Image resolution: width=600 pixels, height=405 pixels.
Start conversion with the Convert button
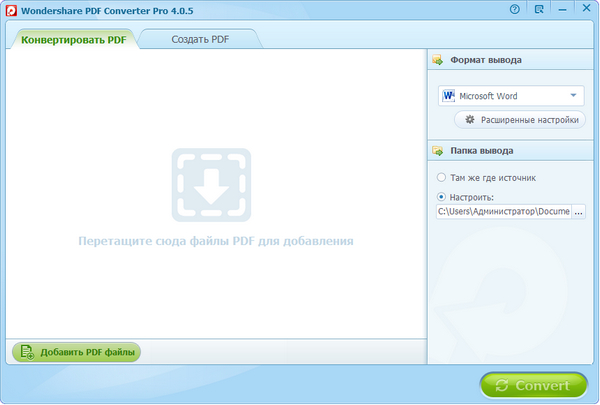(533, 385)
